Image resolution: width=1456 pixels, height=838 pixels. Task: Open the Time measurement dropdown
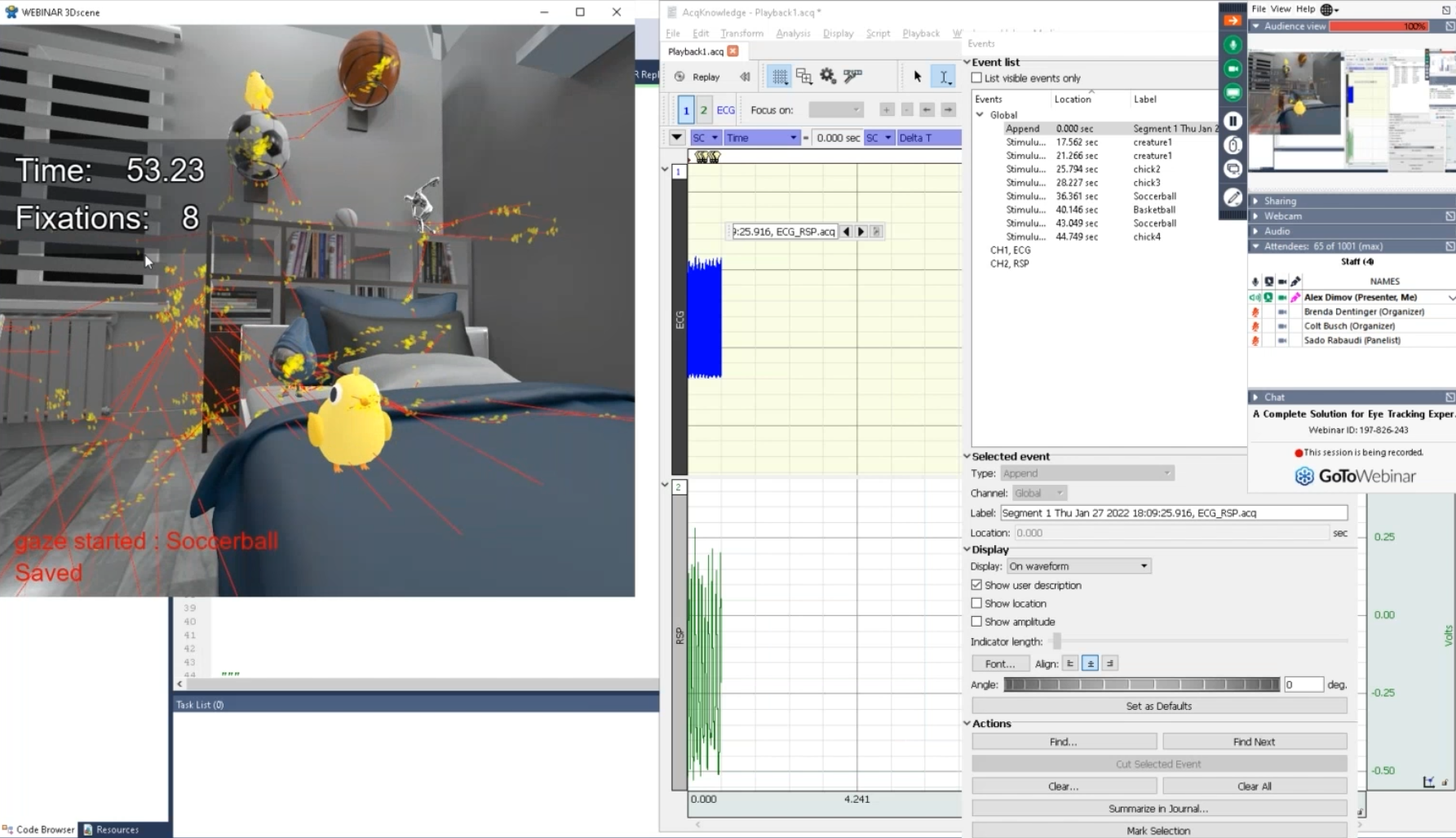[761, 137]
